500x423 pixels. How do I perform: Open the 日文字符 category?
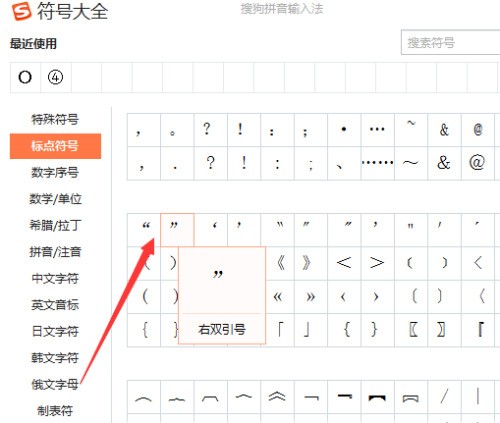[55, 331]
